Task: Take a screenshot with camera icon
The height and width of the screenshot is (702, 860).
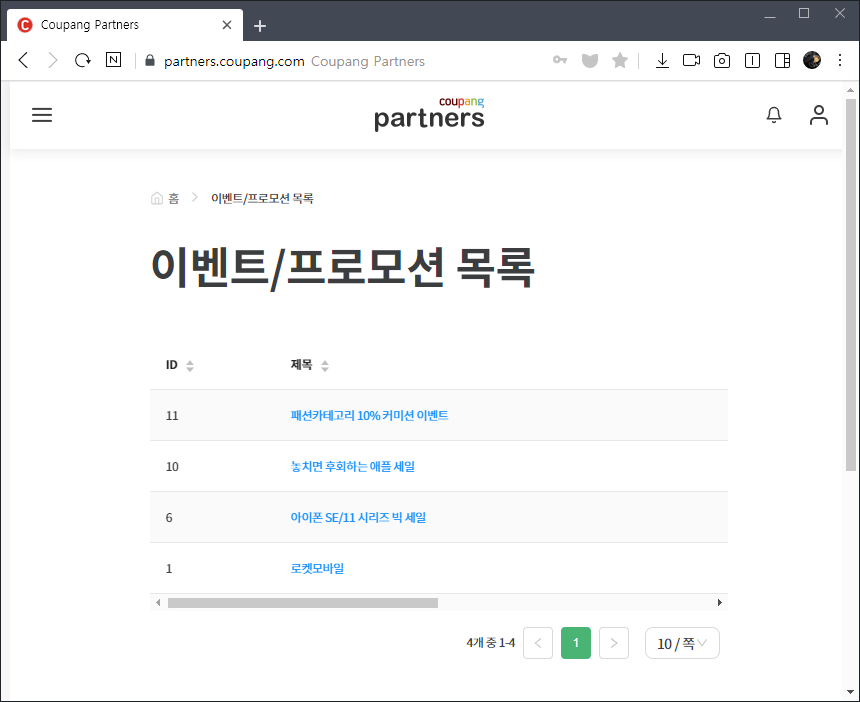Action: pyautogui.click(x=722, y=60)
